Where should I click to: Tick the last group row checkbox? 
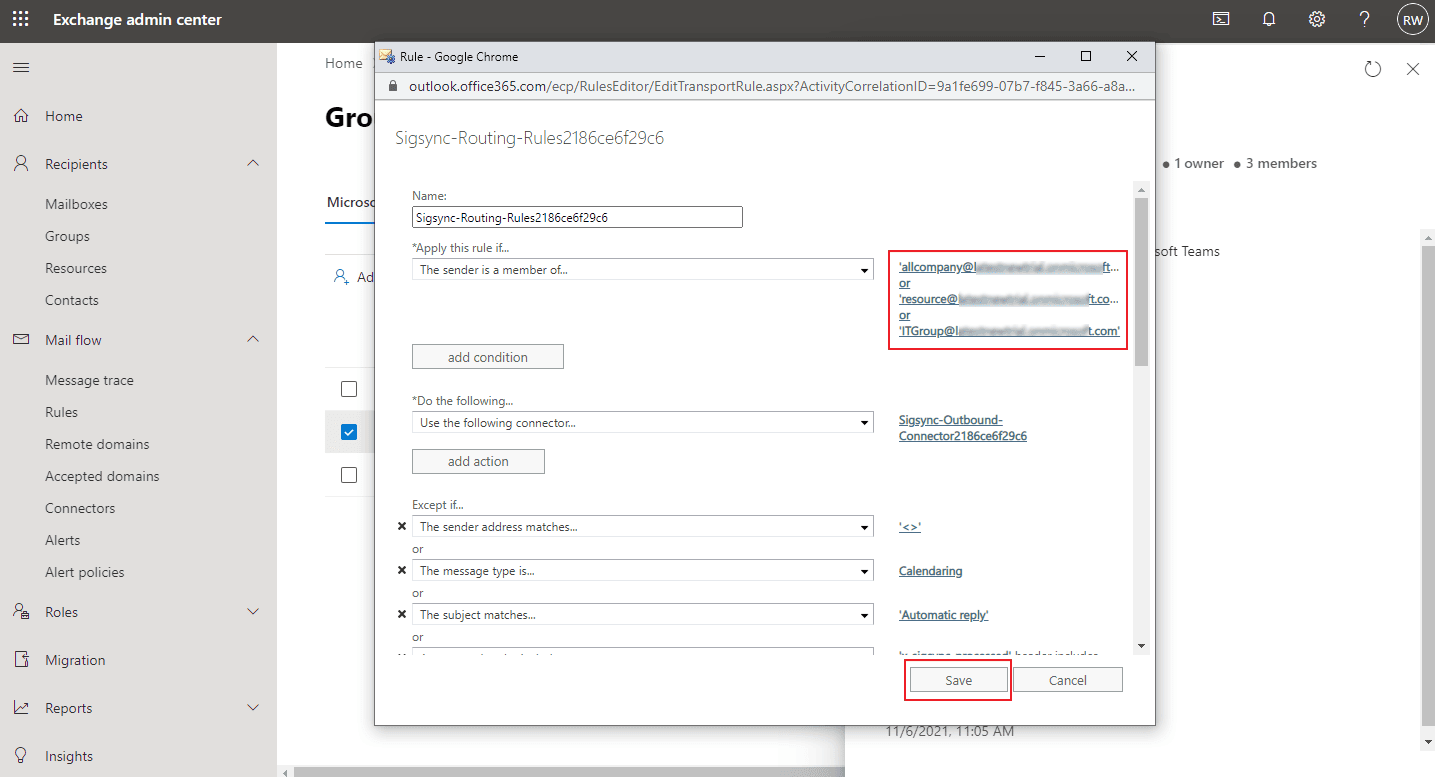pos(349,475)
